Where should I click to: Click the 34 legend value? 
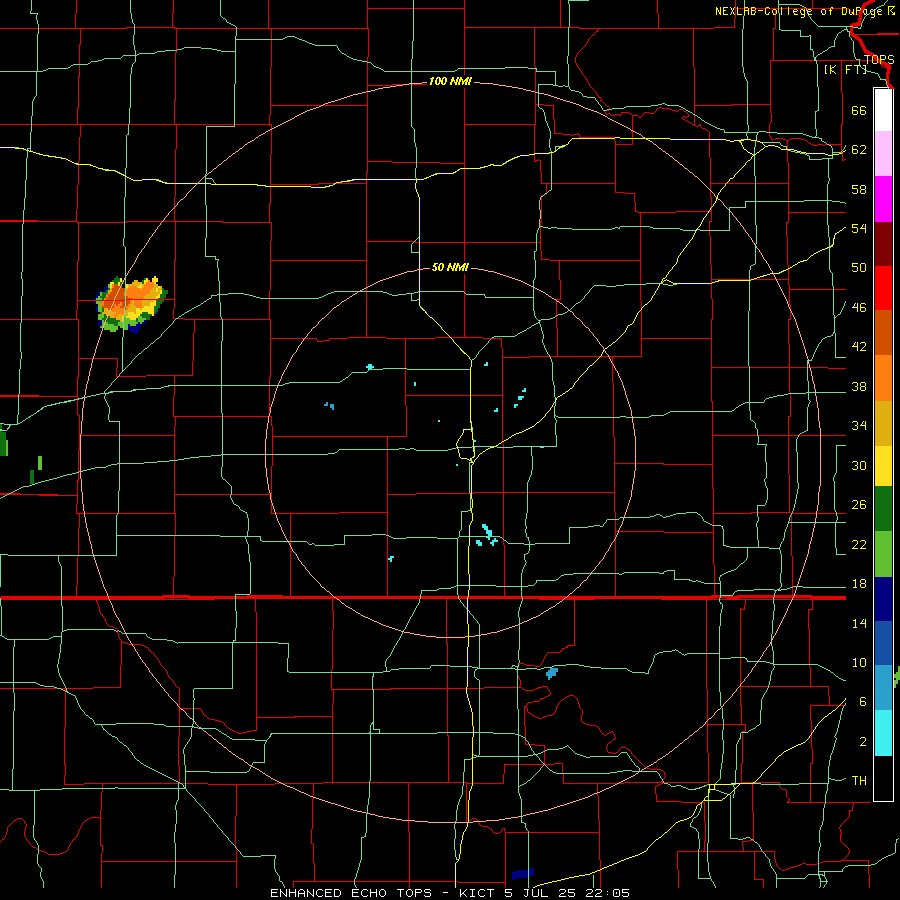[x=859, y=426]
